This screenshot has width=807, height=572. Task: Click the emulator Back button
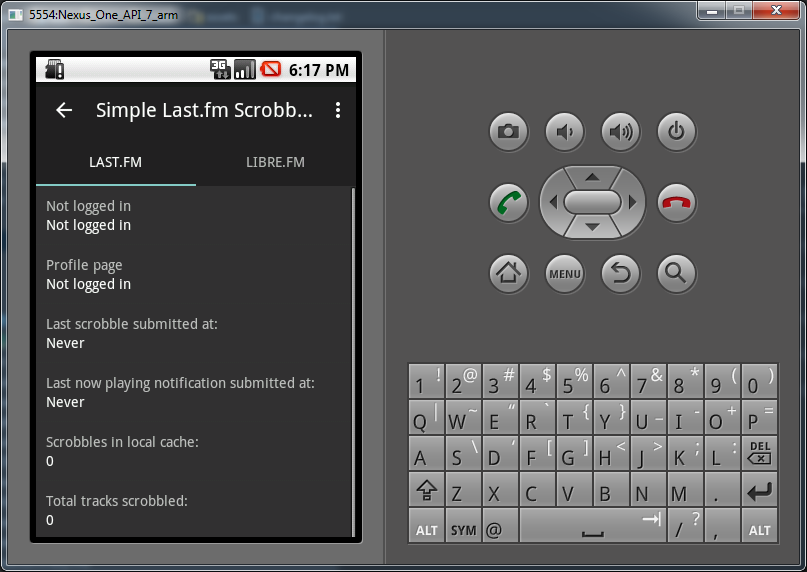tap(621, 273)
